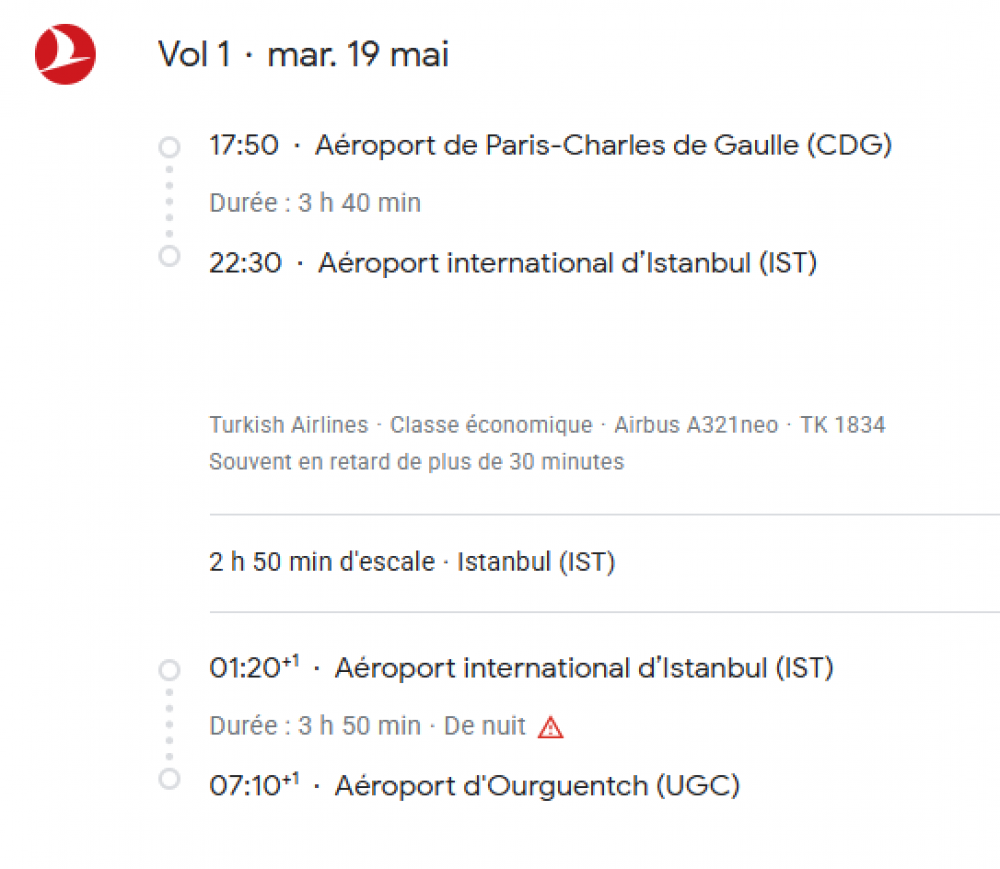The image size is (1000, 869).
Task: Click the 17:50 departure time
Action: tap(243, 146)
